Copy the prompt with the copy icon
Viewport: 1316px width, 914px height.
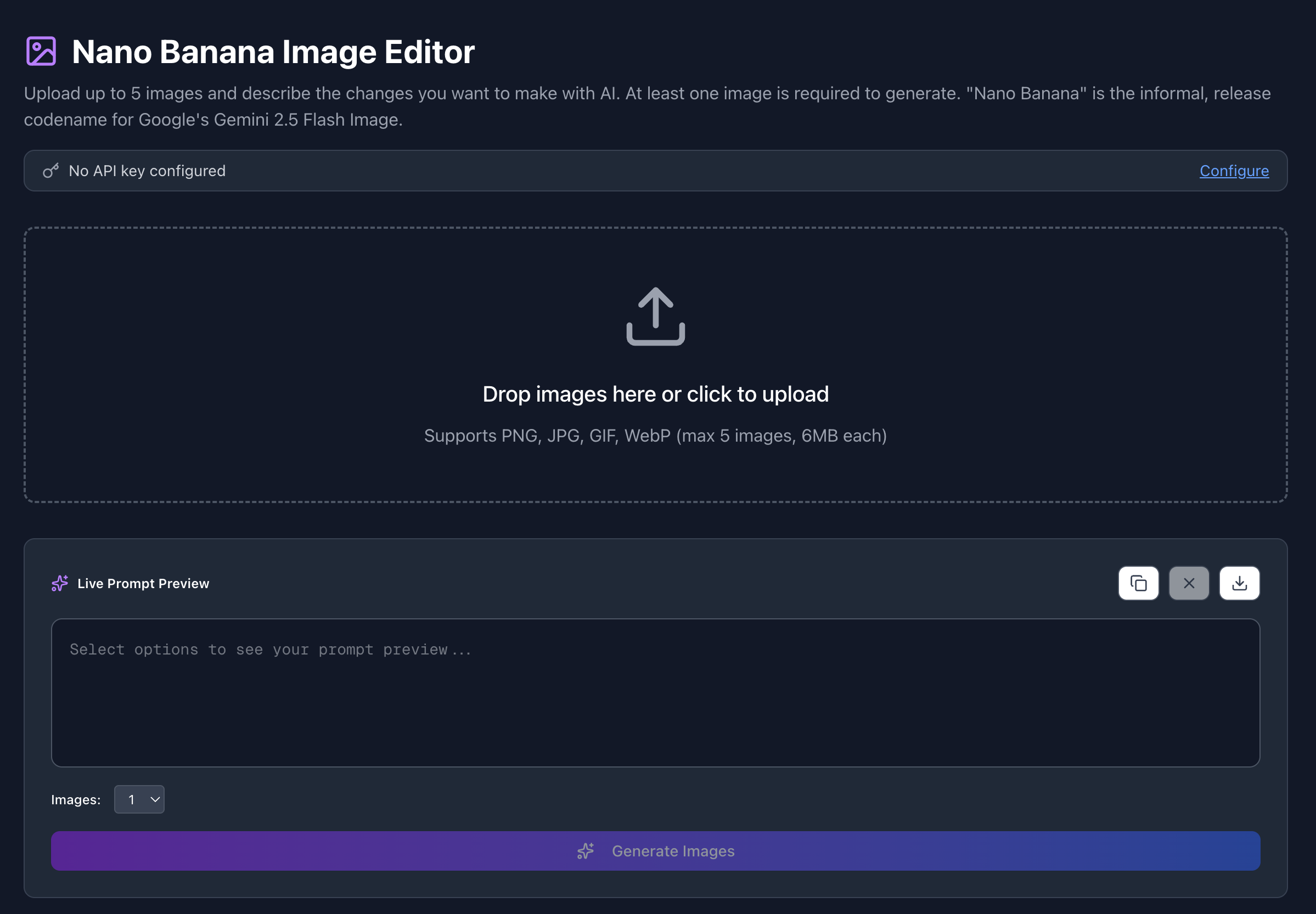point(1138,583)
